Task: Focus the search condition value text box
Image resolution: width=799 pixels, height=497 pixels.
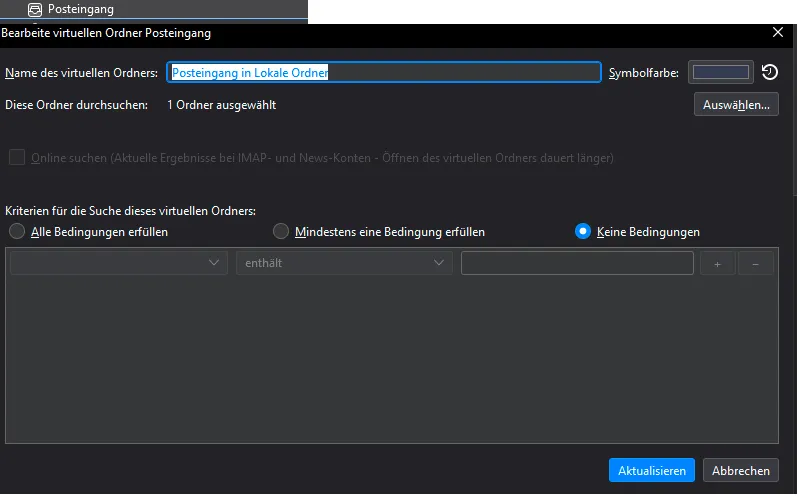Action: [x=577, y=263]
